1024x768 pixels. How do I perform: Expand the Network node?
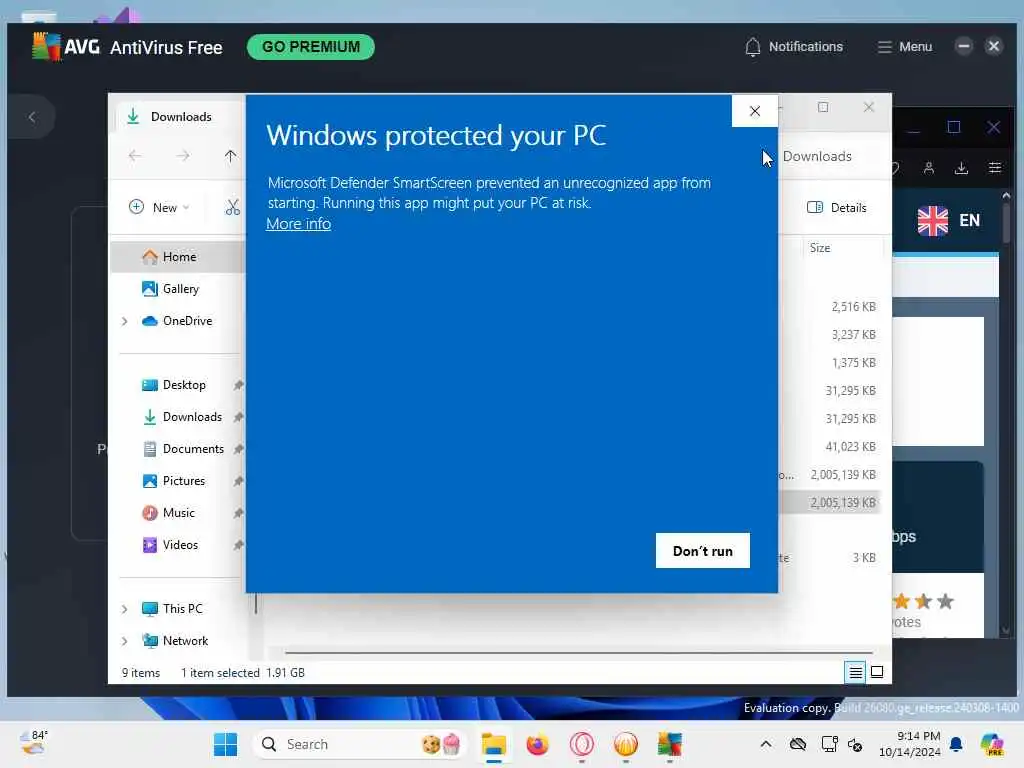(125, 641)
